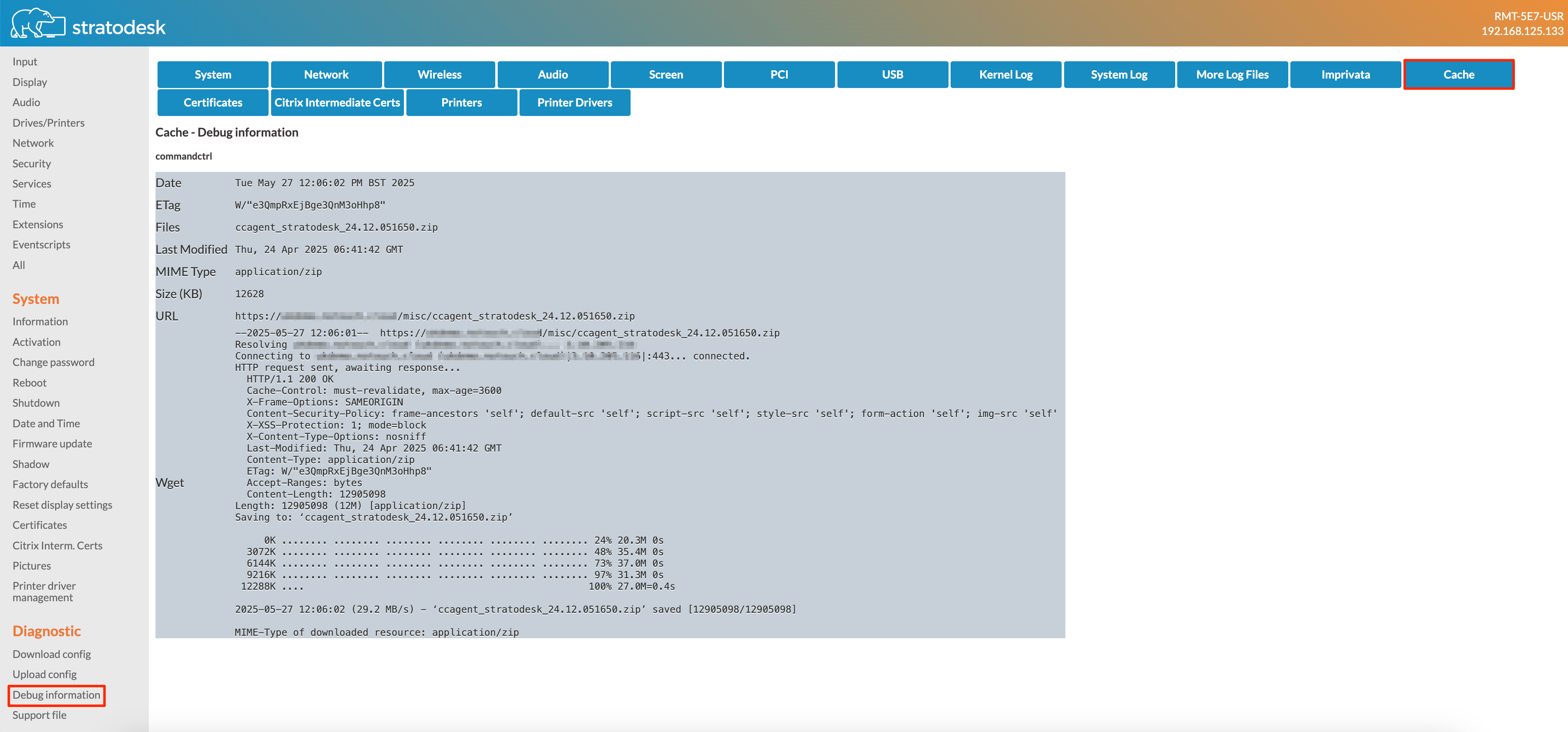Open the Certificates debug tab button
This screenshot has height=732, width=1568.
pyautogui.click(x=212, y=102)
